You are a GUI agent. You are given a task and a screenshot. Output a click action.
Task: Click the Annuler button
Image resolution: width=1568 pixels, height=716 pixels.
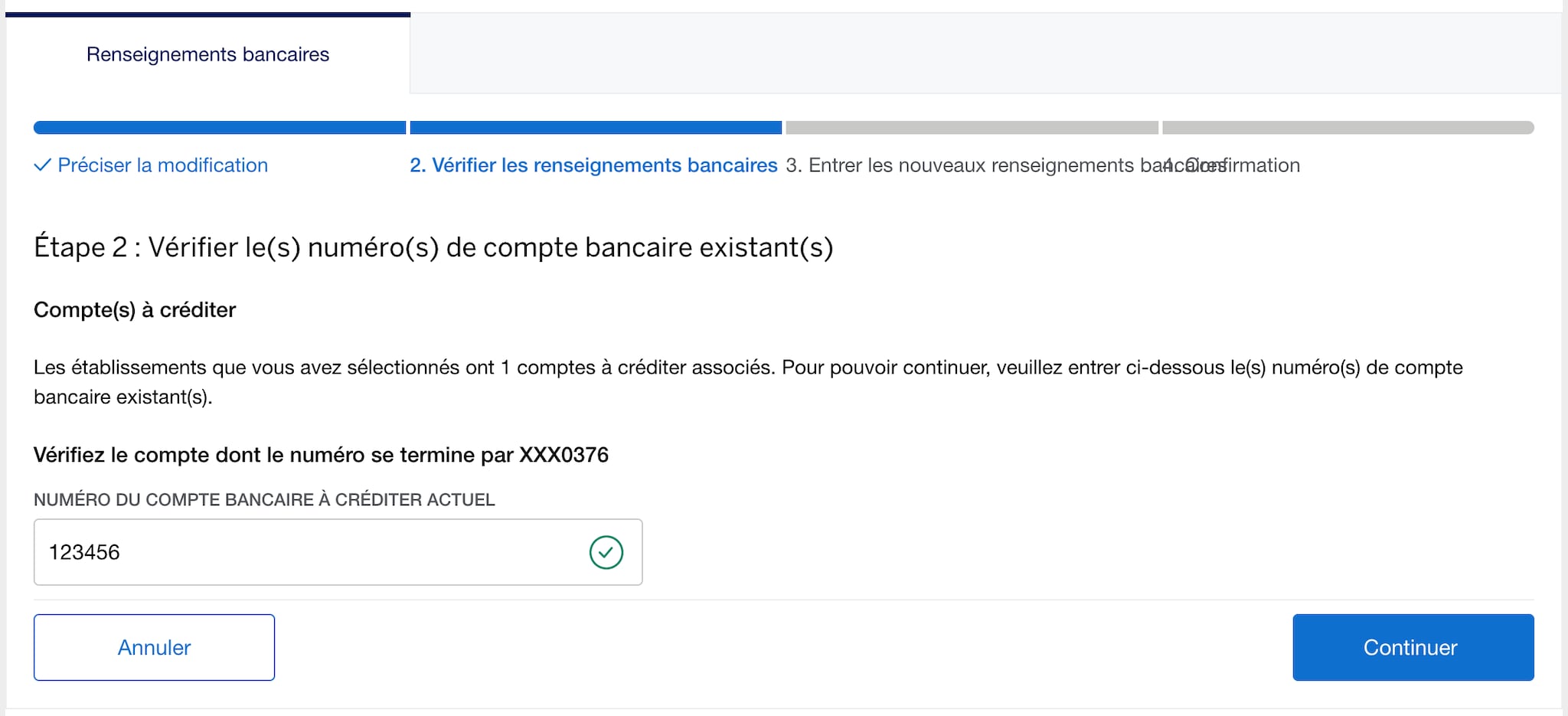[153, 647]
